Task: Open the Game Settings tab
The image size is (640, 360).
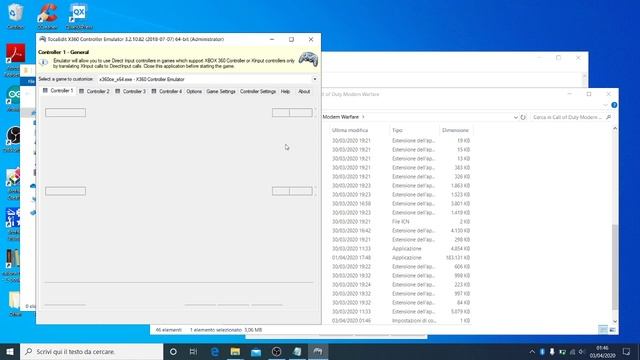Action: pyautogui.click(x=221, y=91)
